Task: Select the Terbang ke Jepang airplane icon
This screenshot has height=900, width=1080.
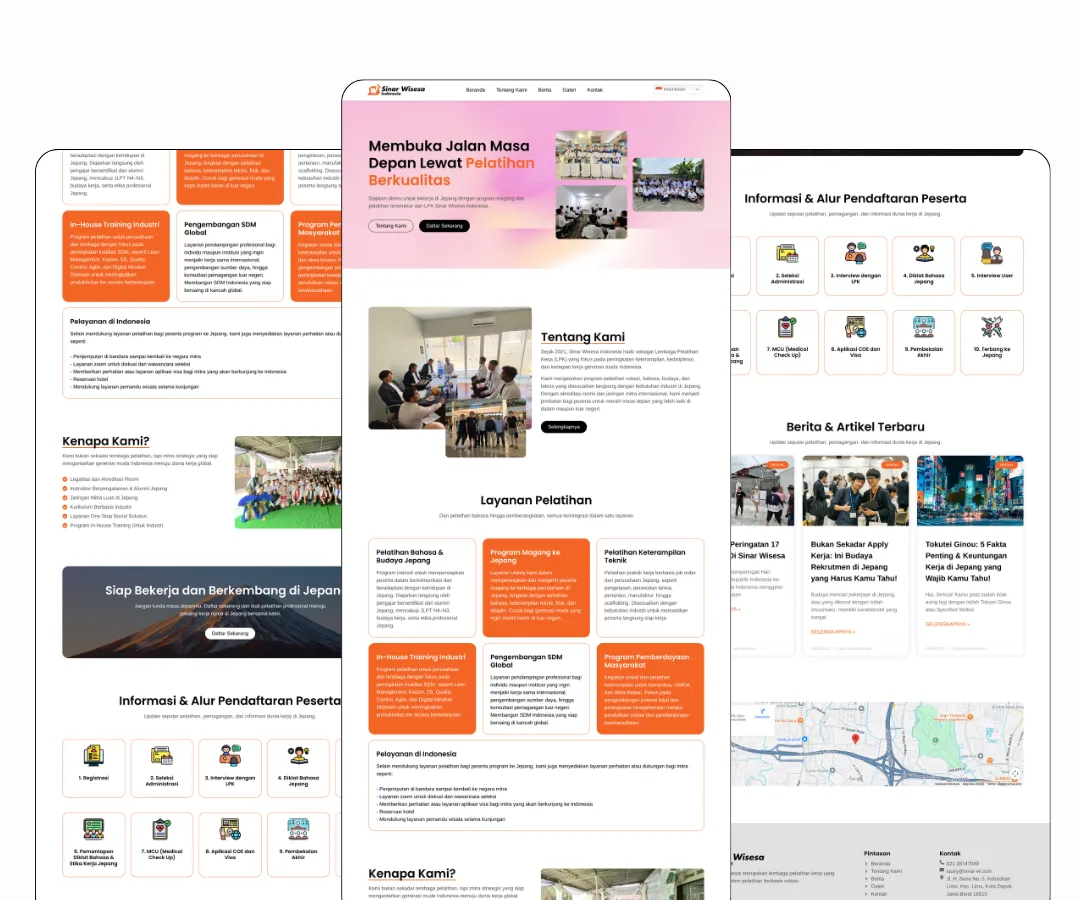Action: click(991, 327)
